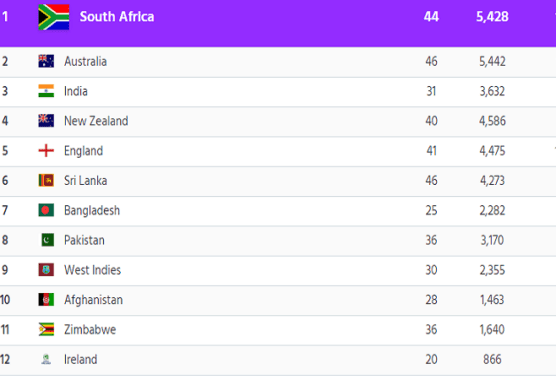Click South Africa's points 5,428
The width and height of the screenshot is (556, 380).
[x=492, y=17]
